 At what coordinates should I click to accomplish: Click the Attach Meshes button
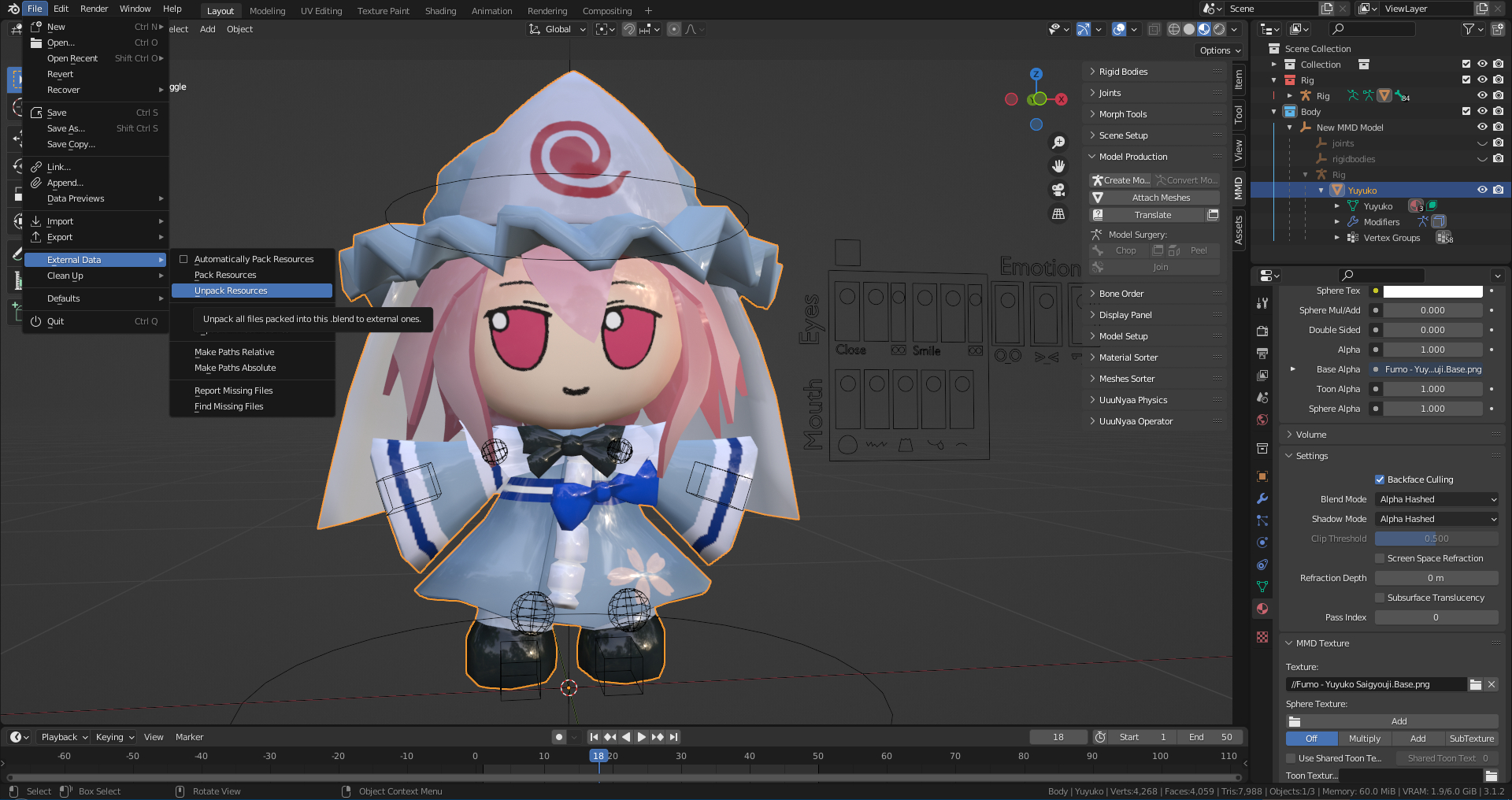click(1154, 198)
